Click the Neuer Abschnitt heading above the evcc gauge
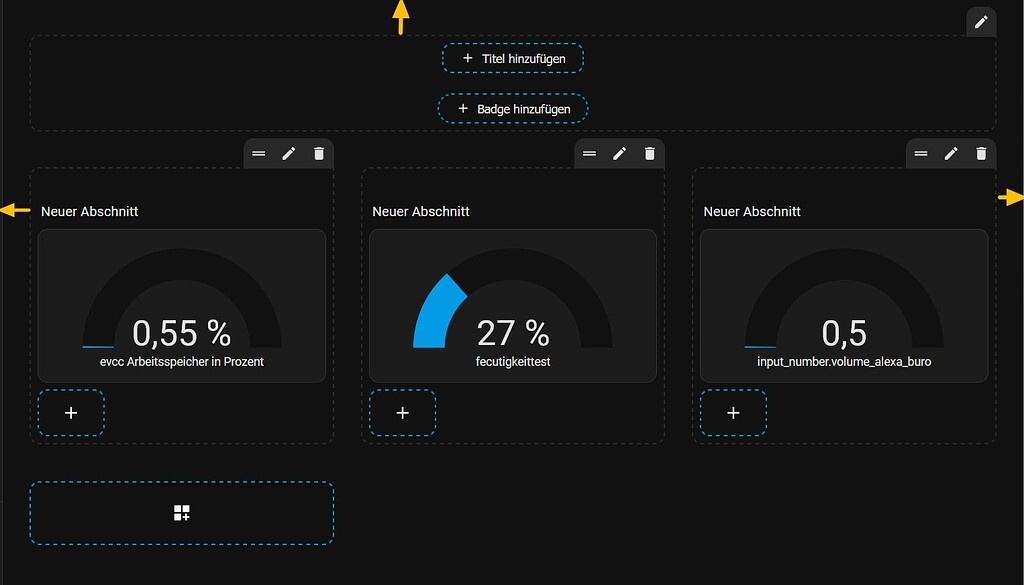 click(89, 212)
